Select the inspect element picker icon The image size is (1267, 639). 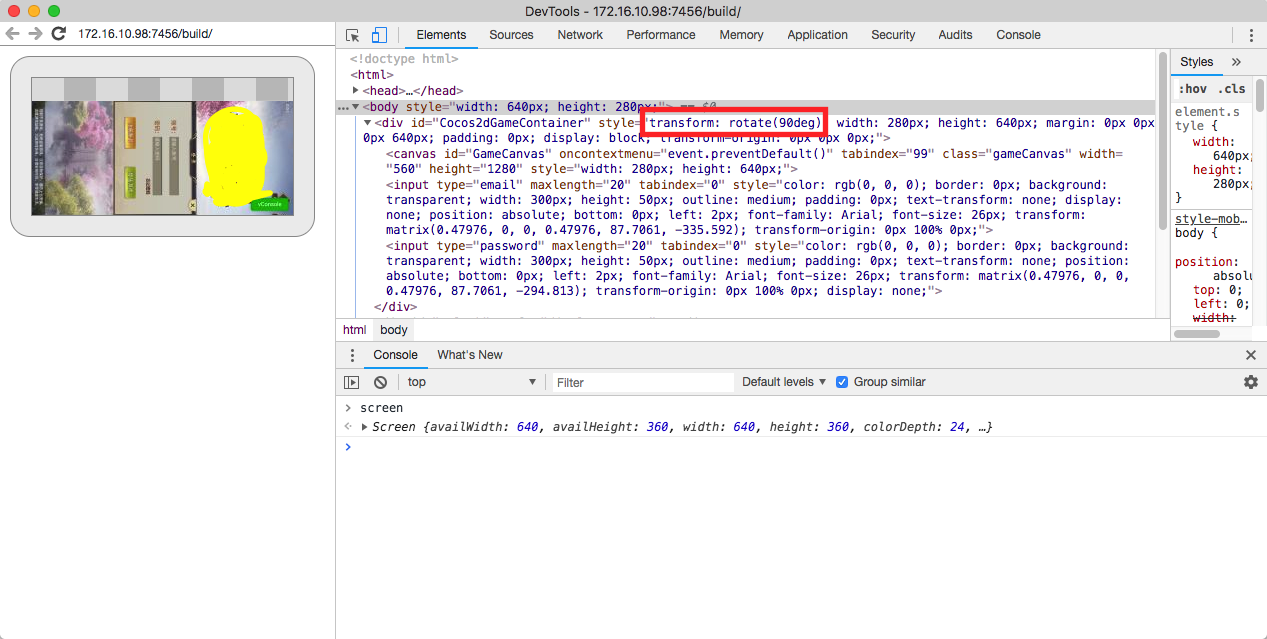coord(352,35)
